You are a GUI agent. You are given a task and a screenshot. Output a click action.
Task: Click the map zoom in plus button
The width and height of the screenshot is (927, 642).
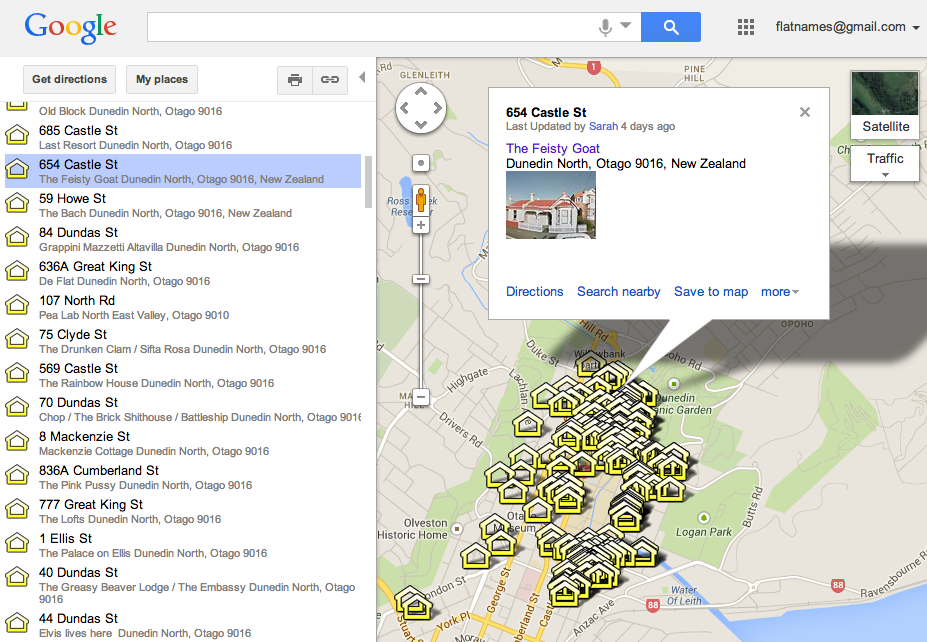[x=421, y=225]
